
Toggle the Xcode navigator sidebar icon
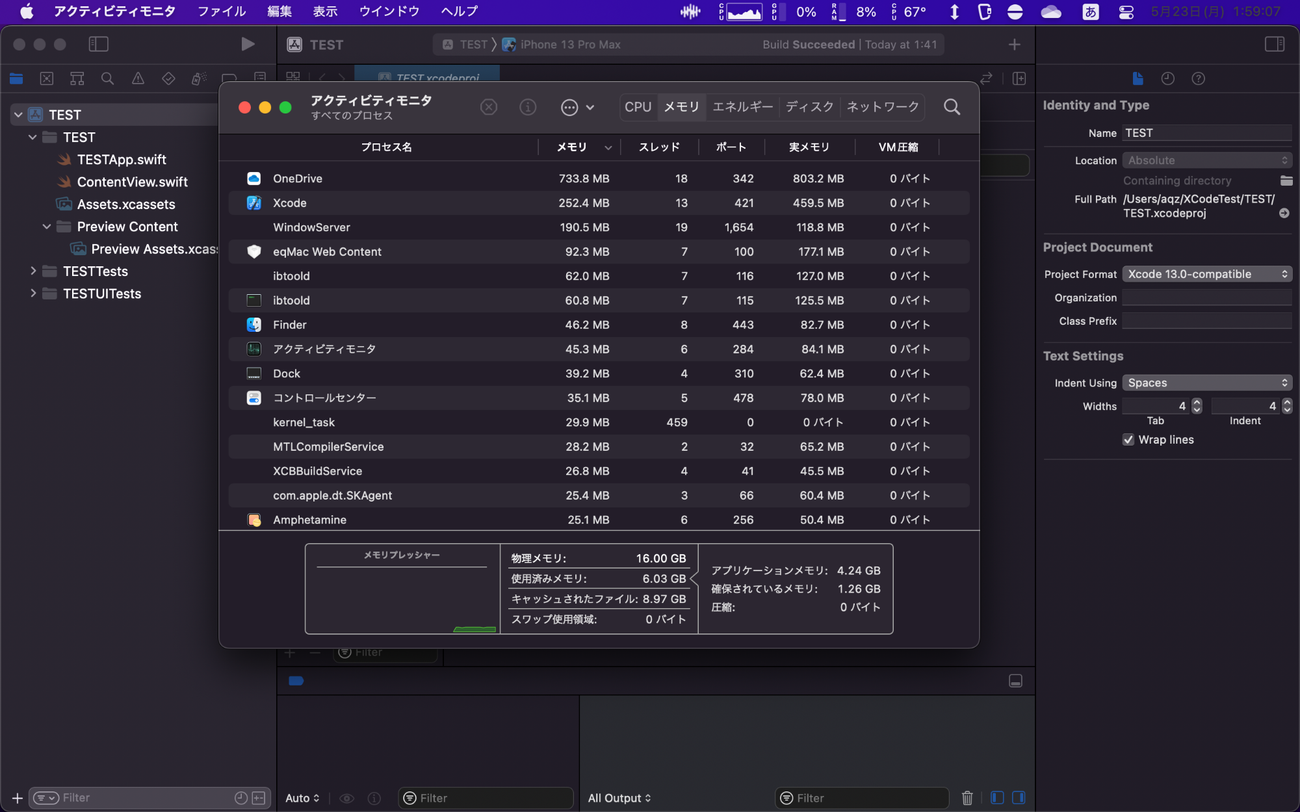click(x=98, y=44)
